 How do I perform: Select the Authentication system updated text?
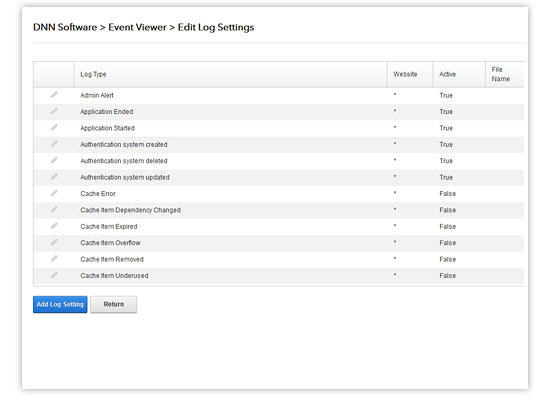(x=125, y=177)
